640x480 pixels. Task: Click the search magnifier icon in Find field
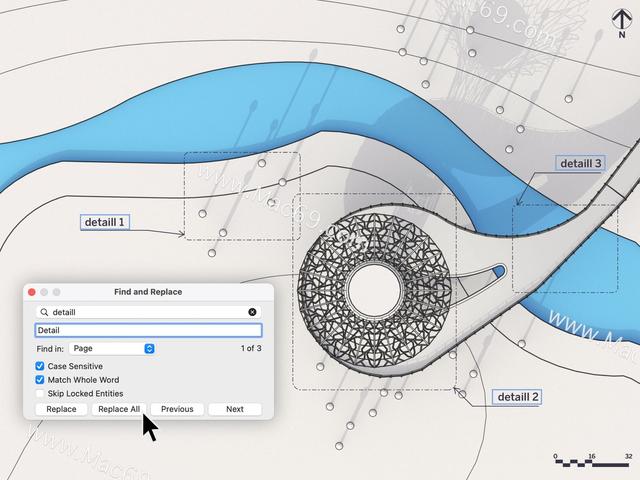pyautogui.click(x=44, y=312)
